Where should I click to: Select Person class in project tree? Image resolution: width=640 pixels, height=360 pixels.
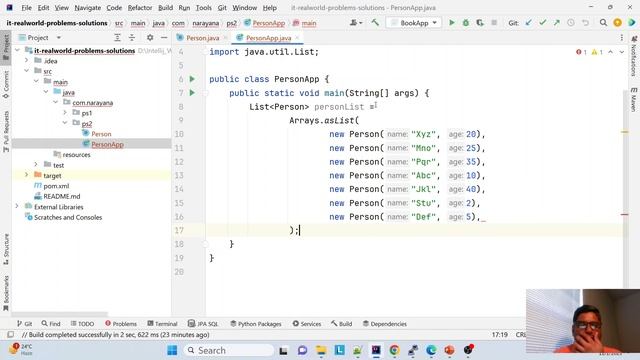coord(101,133)
